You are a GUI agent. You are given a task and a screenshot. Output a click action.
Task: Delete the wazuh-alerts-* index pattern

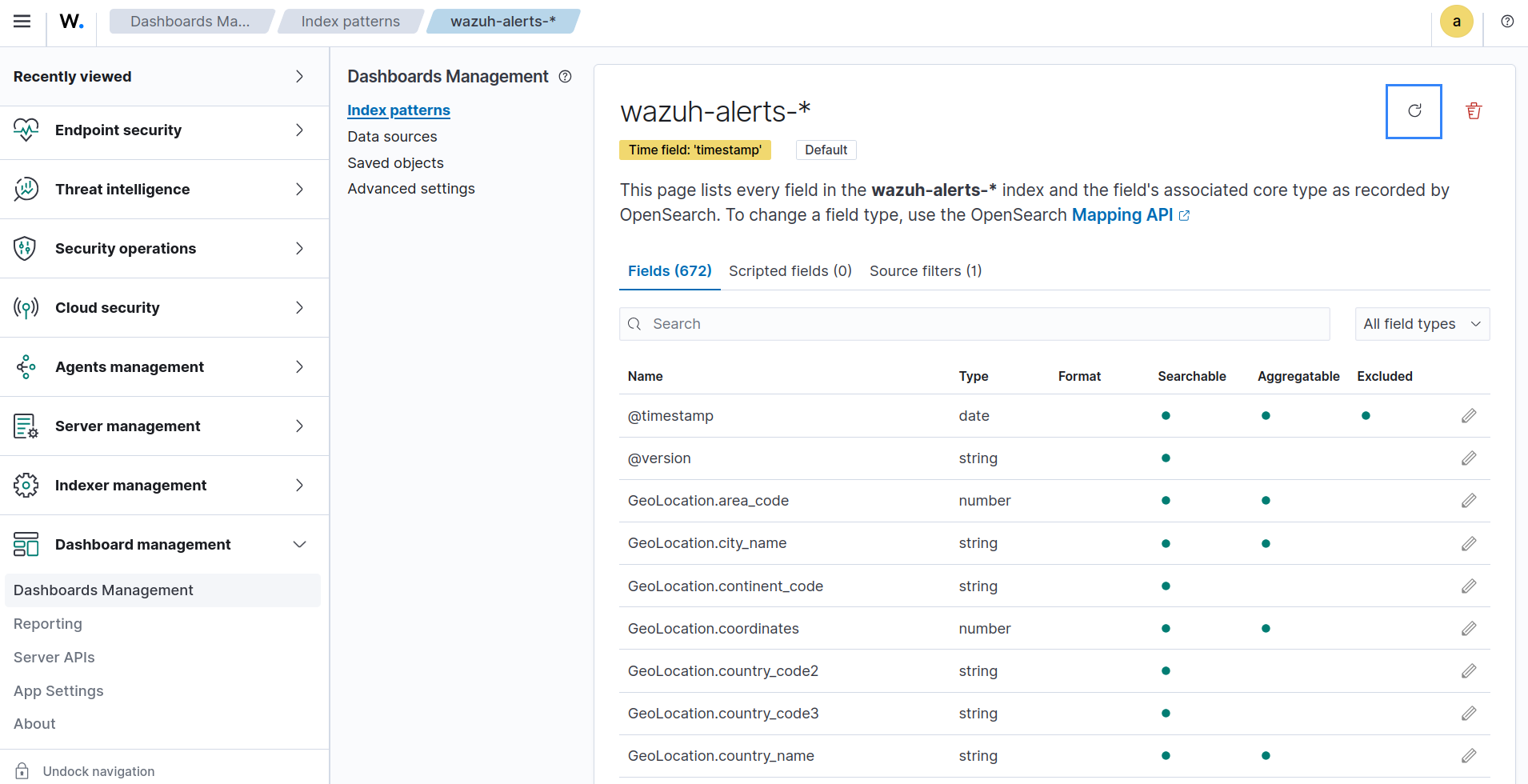[x=1474, y=111]
